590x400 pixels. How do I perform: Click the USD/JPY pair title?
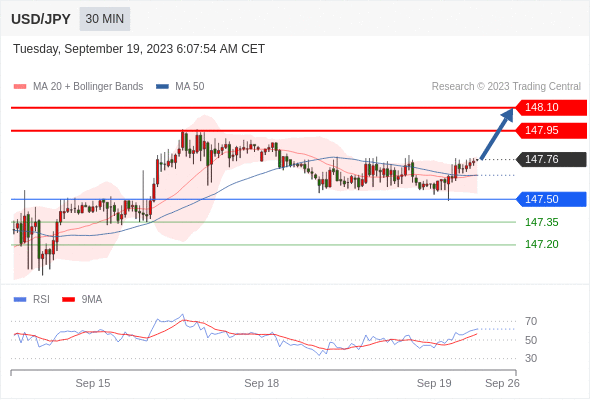click(41, 19)
